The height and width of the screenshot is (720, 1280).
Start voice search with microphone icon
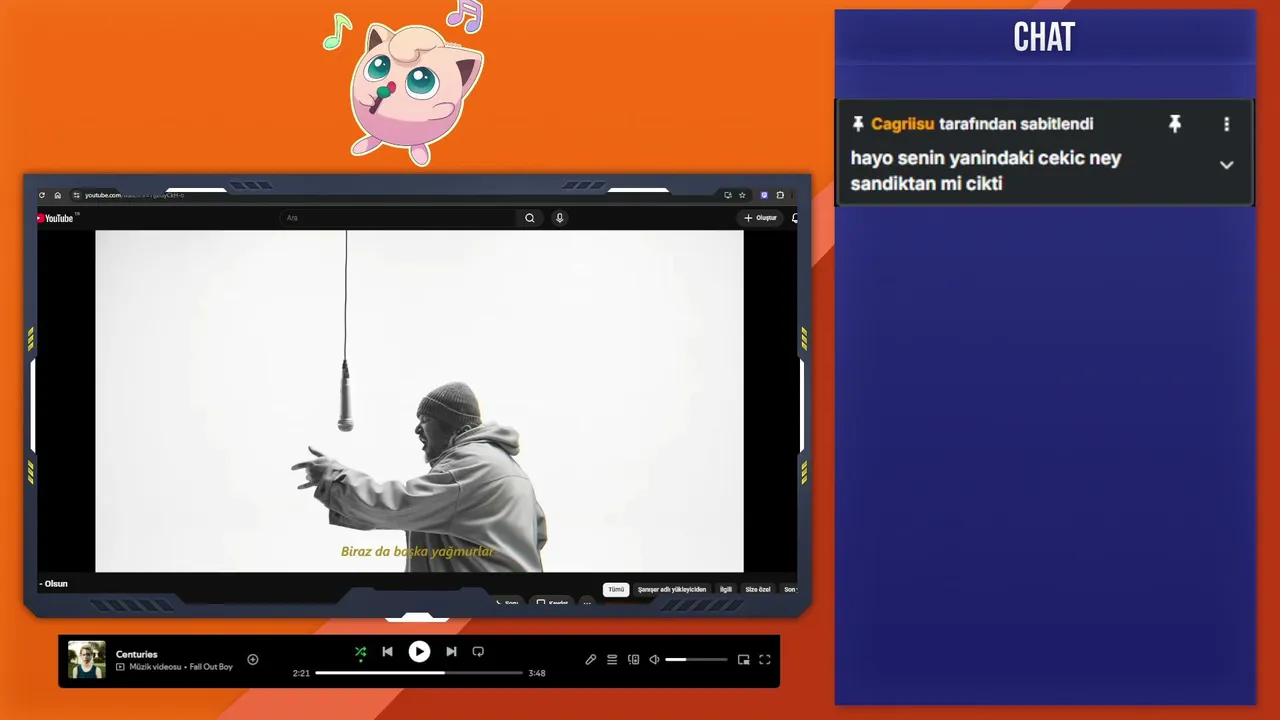click(560, 218)
